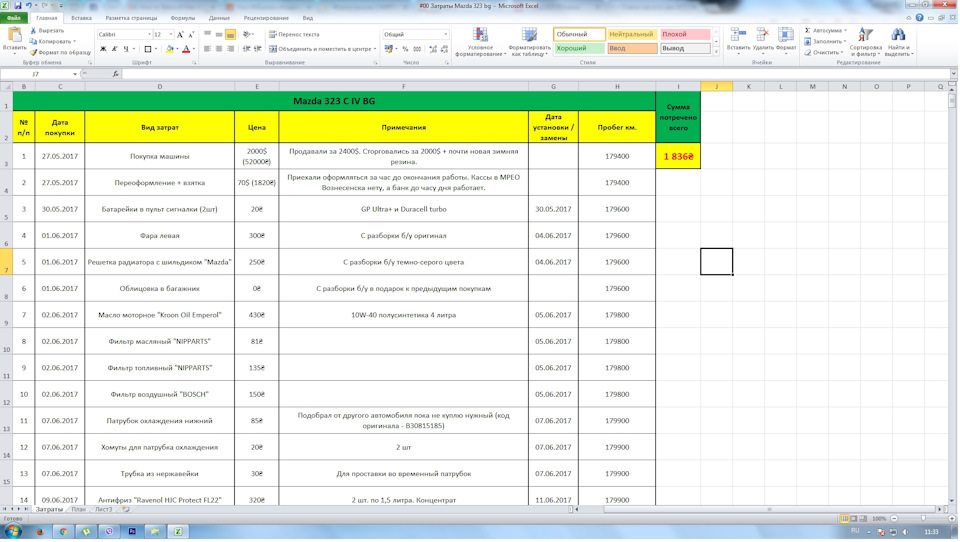Toggle Underline (Ч) formatting
Screen dimensions: 960x542
(x=126, y=49)
